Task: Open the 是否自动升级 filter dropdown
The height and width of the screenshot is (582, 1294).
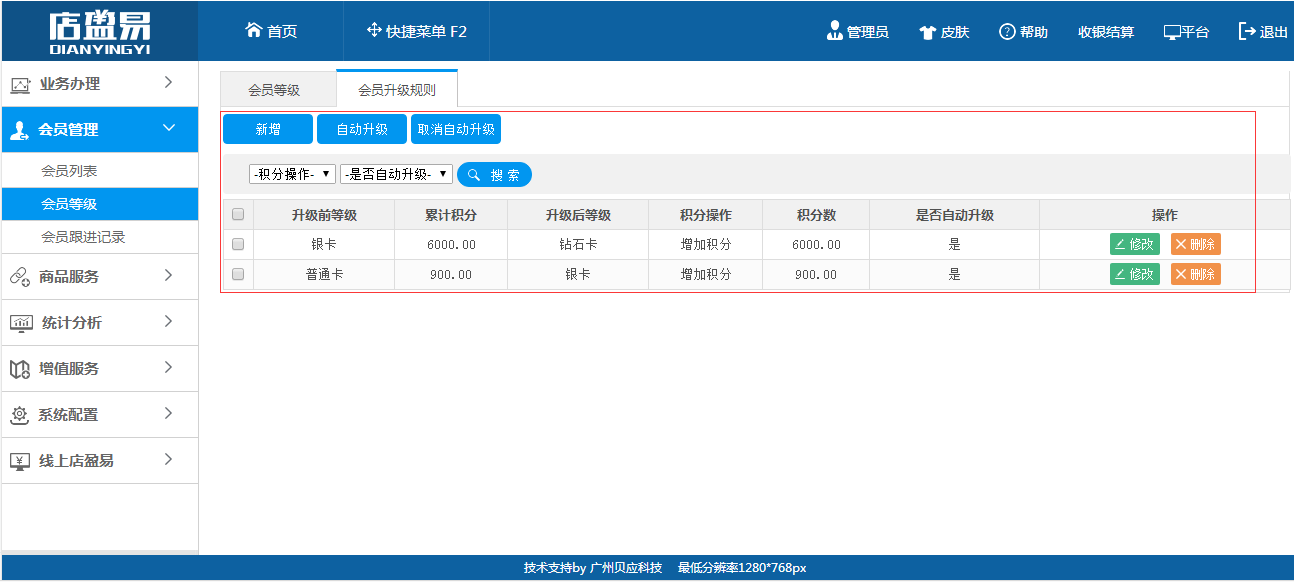Action: point(396,174)
